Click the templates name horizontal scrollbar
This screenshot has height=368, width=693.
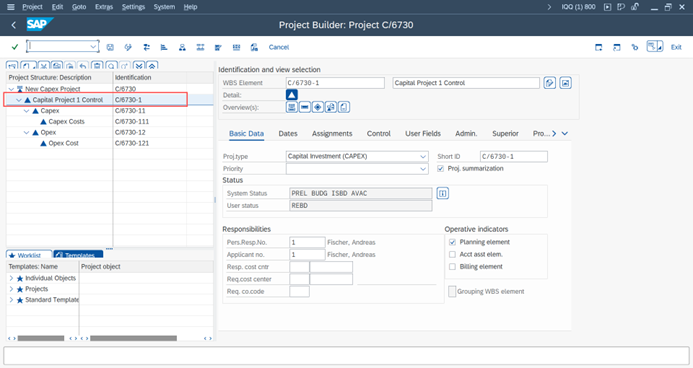click(41, 338)
